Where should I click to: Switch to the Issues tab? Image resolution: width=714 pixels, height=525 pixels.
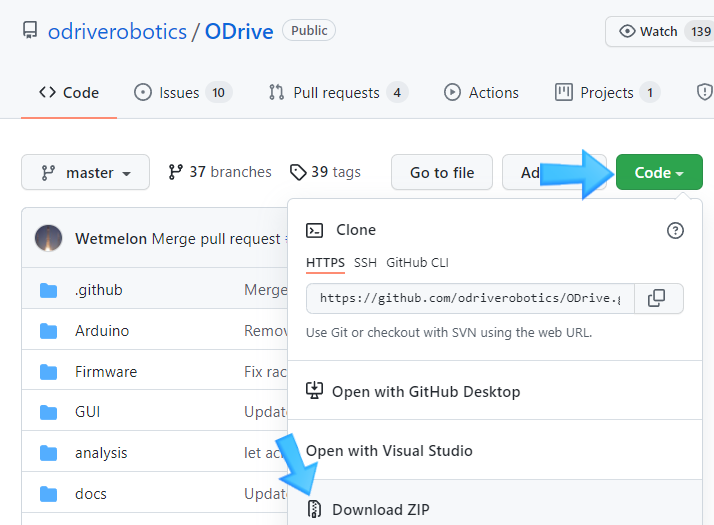click(183, 92)
